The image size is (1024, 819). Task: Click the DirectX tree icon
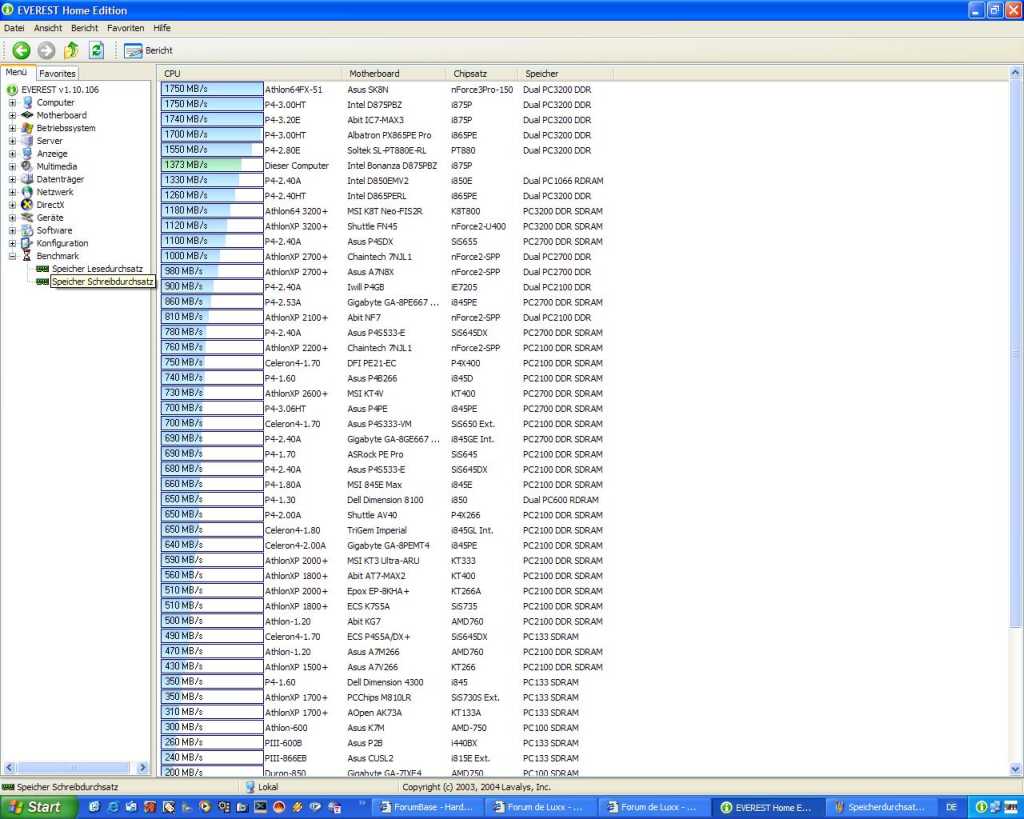tap(27, 204)
